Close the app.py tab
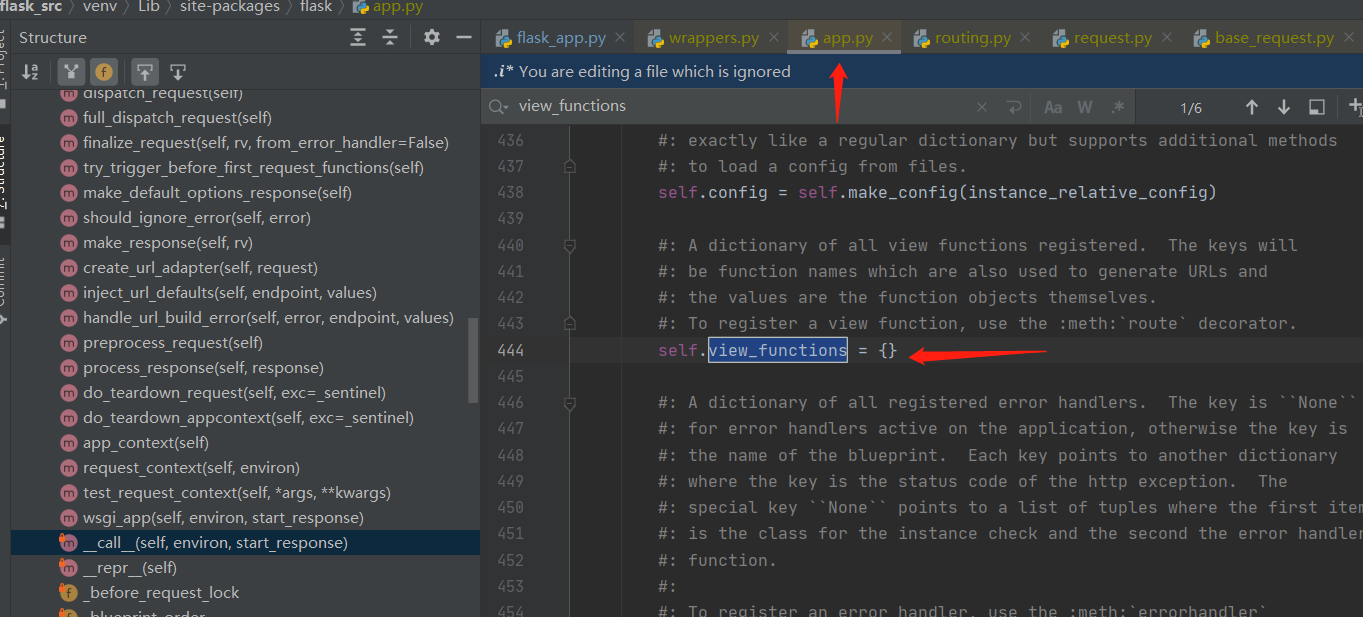This screenshot has width=1363, height=617. point(888,38)
